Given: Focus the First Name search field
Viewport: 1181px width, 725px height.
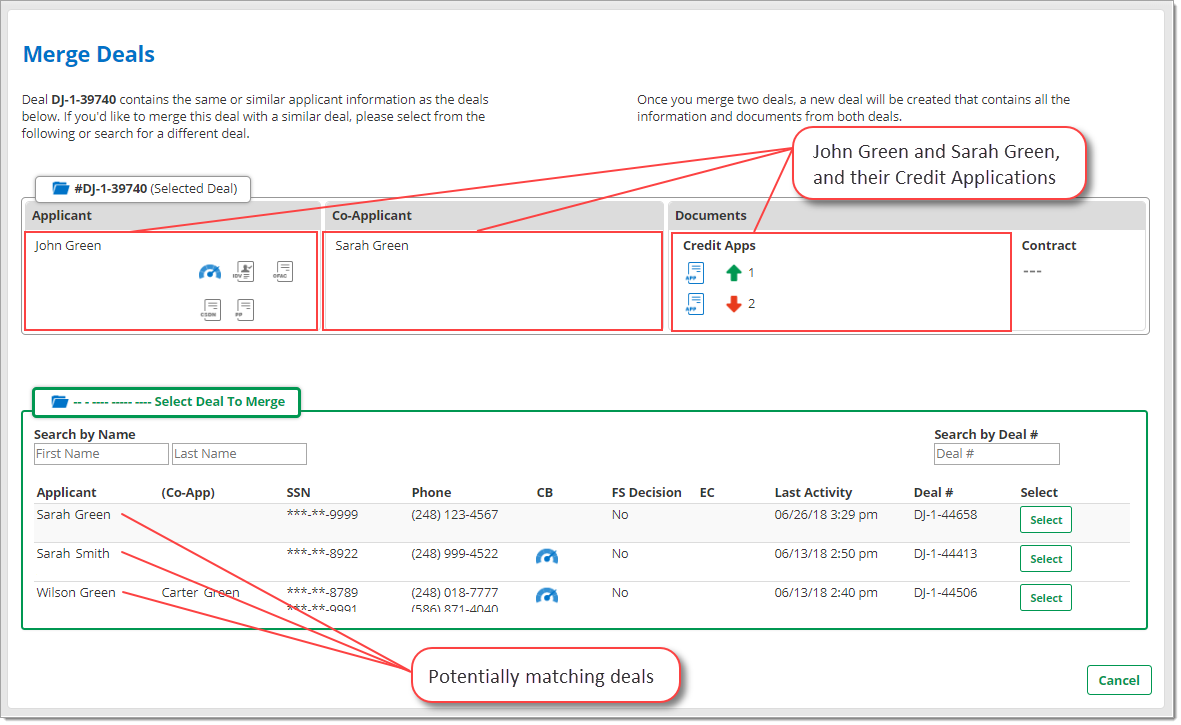Looking at the screenshot, I should pyautogui.click(x=101, y=454).
